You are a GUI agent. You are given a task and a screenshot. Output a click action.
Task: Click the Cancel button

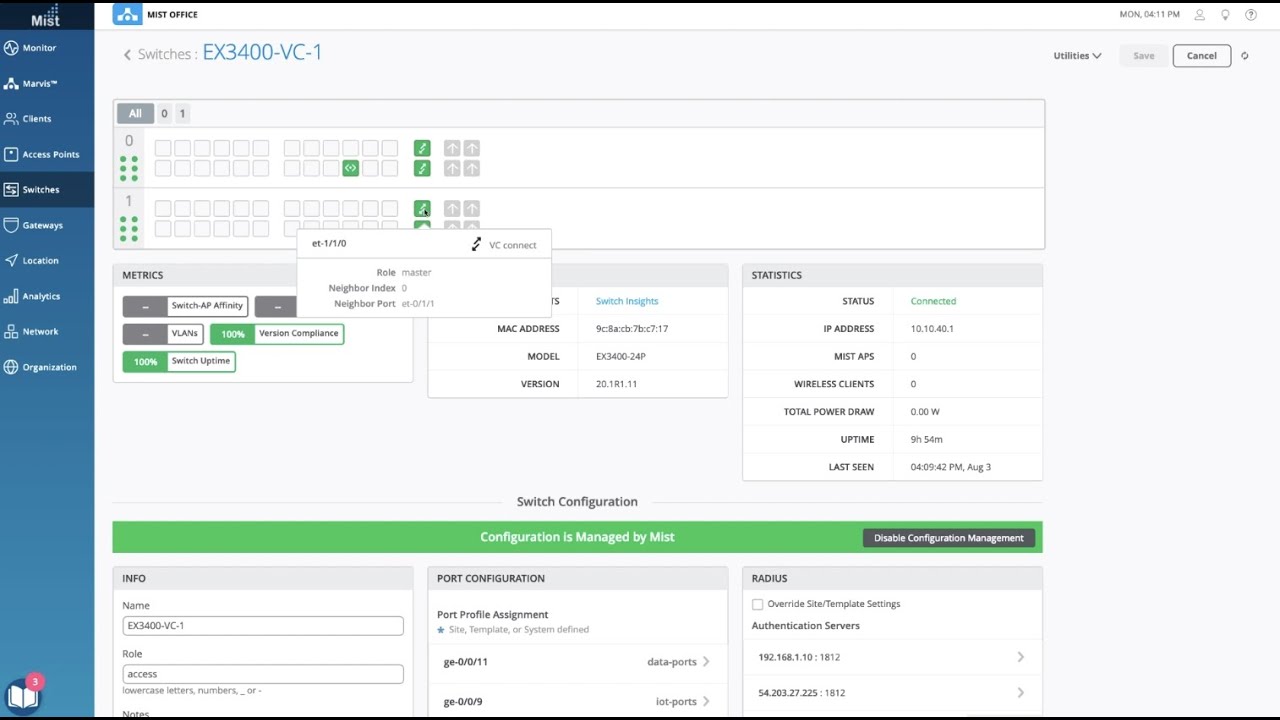point(1201,56)
